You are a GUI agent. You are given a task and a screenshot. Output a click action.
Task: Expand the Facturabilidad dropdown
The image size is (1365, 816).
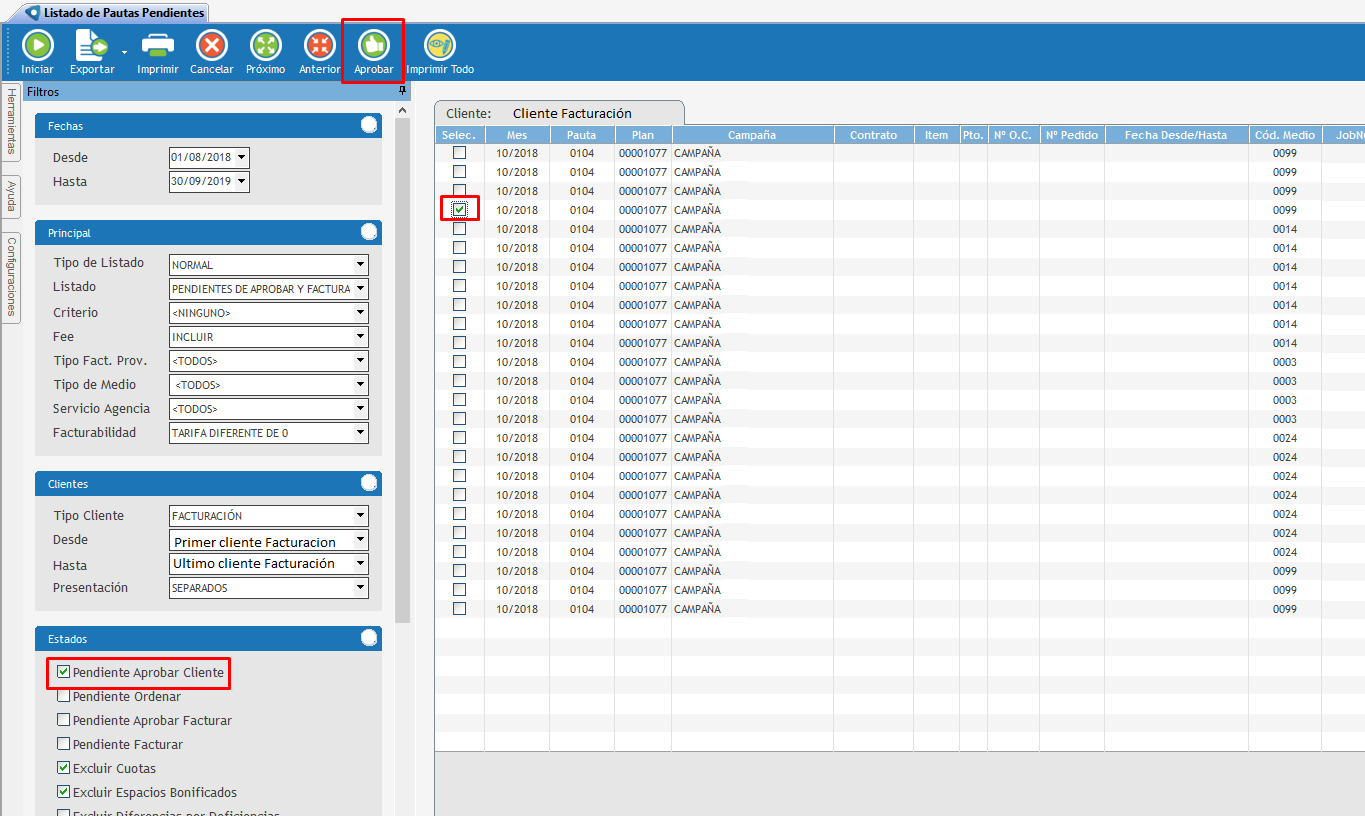tap(360, 433)
